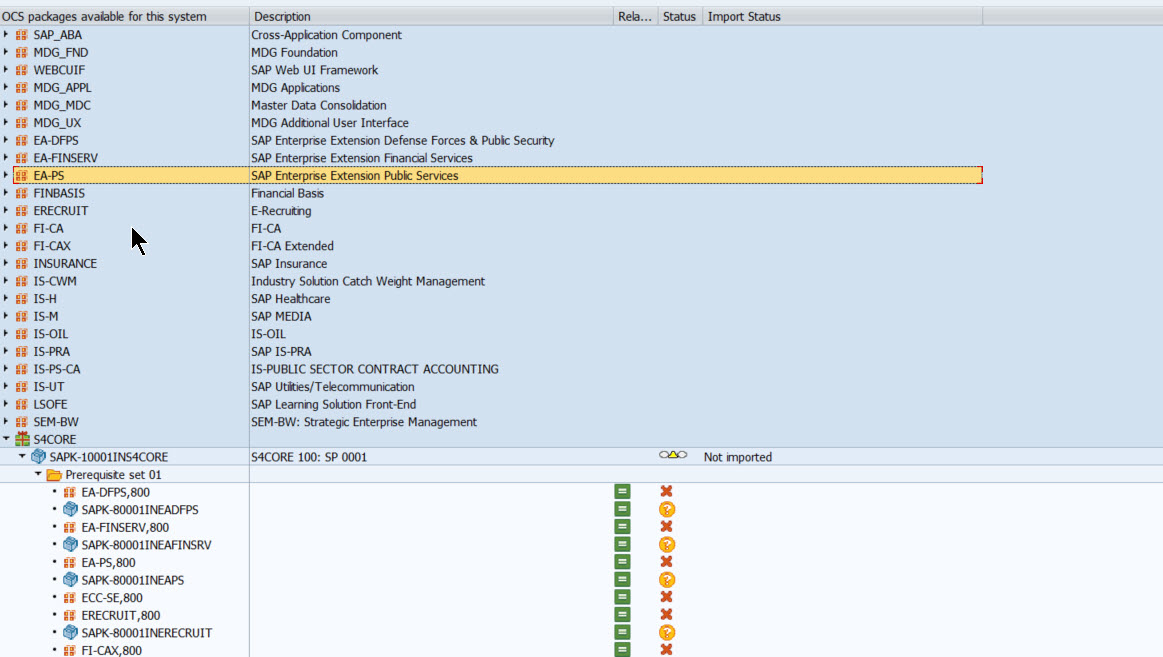The width and height of the screenshot is (1163, 657).
Task: Click warning status icon of S4CORE SP 0001
Action: (x=673, y=457)
